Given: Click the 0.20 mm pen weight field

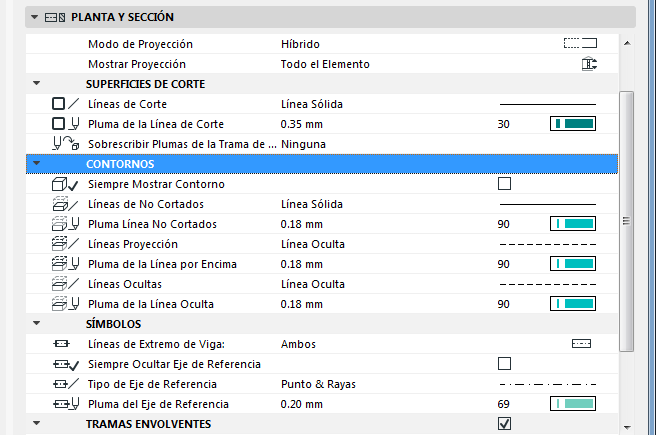Looking at the screenshot, I should coord(302,404).
